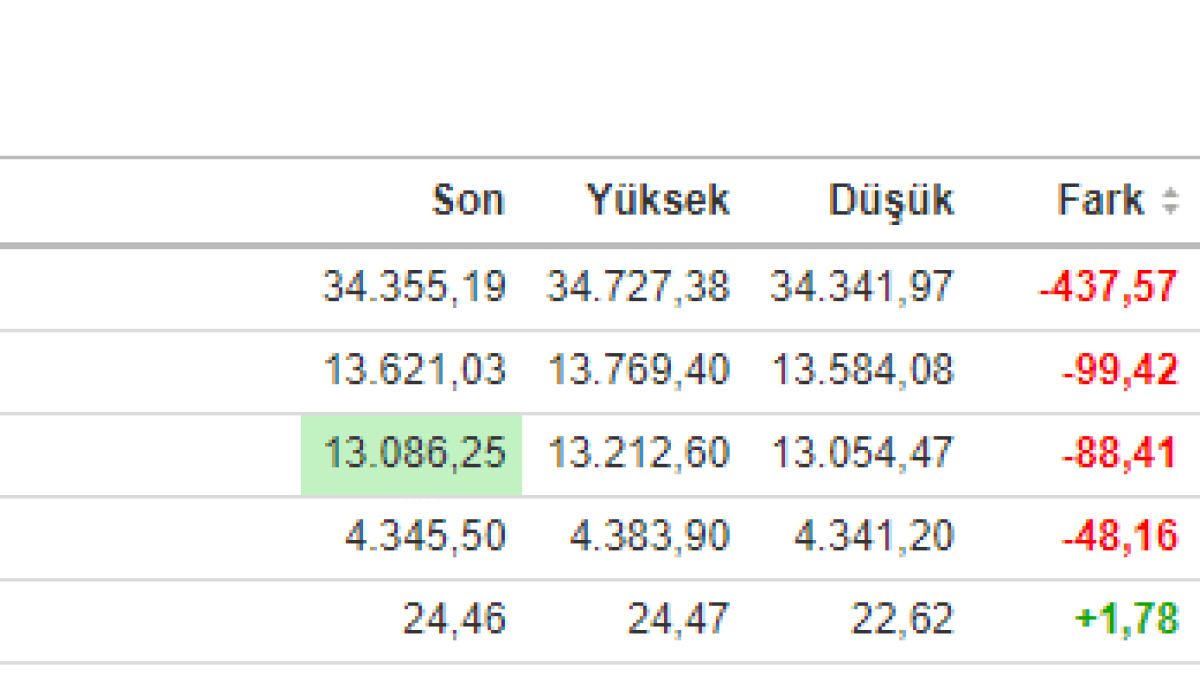Image resolution: width=1200 pixels, height=675 pixels.
Task: Select the Düşük value 22,62
Action: (x=902, y=620)
